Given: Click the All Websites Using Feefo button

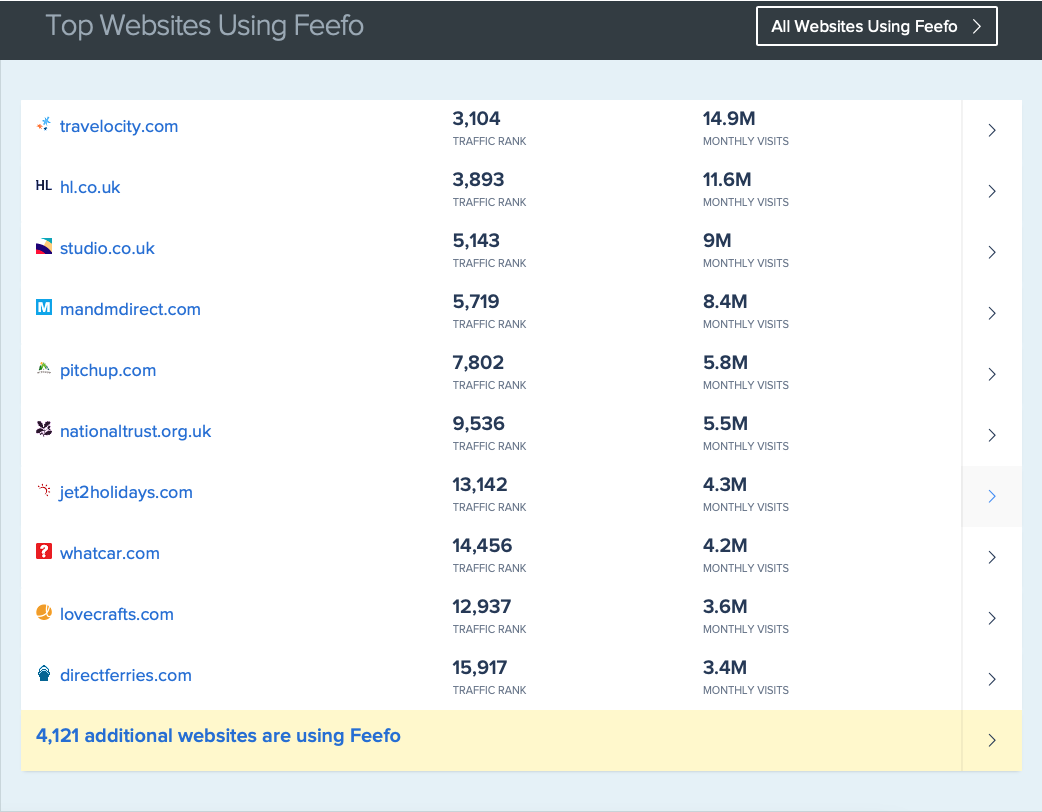Looking at the screenshot, I should (877, 27).
